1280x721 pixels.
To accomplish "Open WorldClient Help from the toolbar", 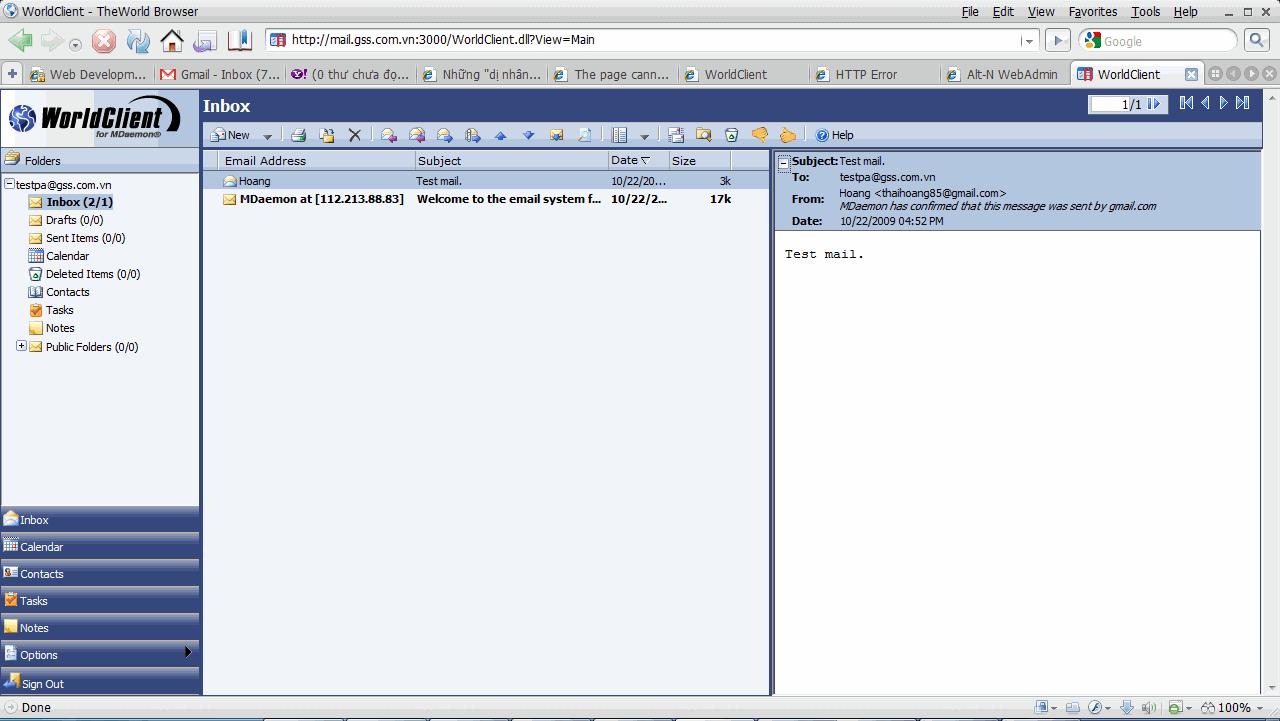I will coord(835,135).
